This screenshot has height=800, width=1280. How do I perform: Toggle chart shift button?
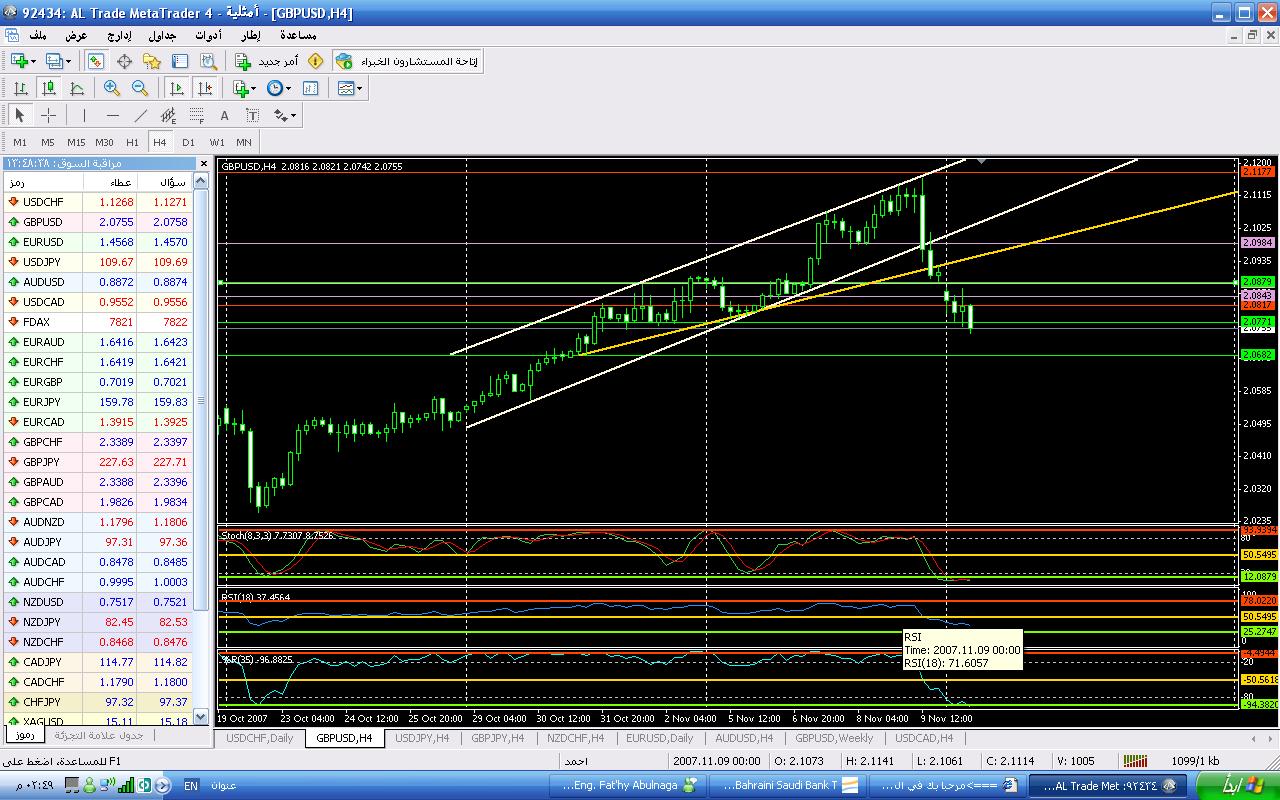[205, 88]
